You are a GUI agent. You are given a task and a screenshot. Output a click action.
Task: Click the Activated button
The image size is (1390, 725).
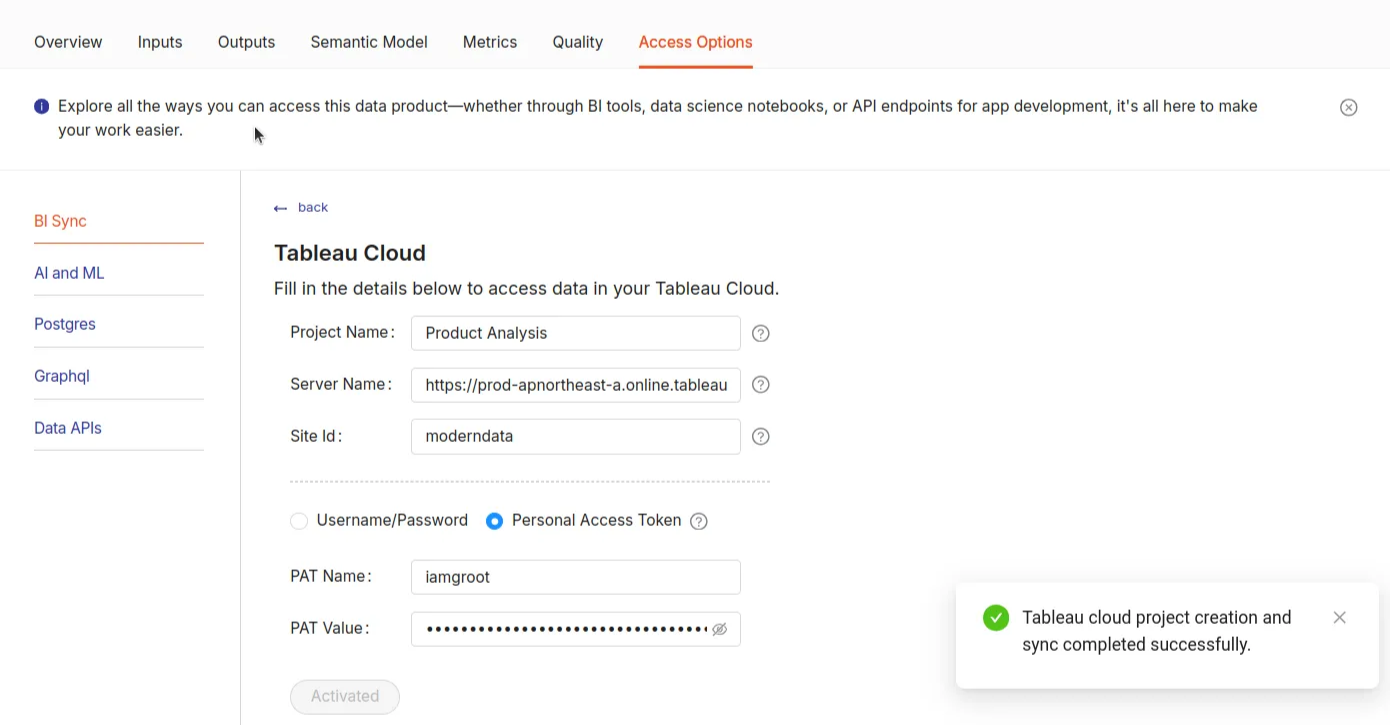click(x=345, y=697)
